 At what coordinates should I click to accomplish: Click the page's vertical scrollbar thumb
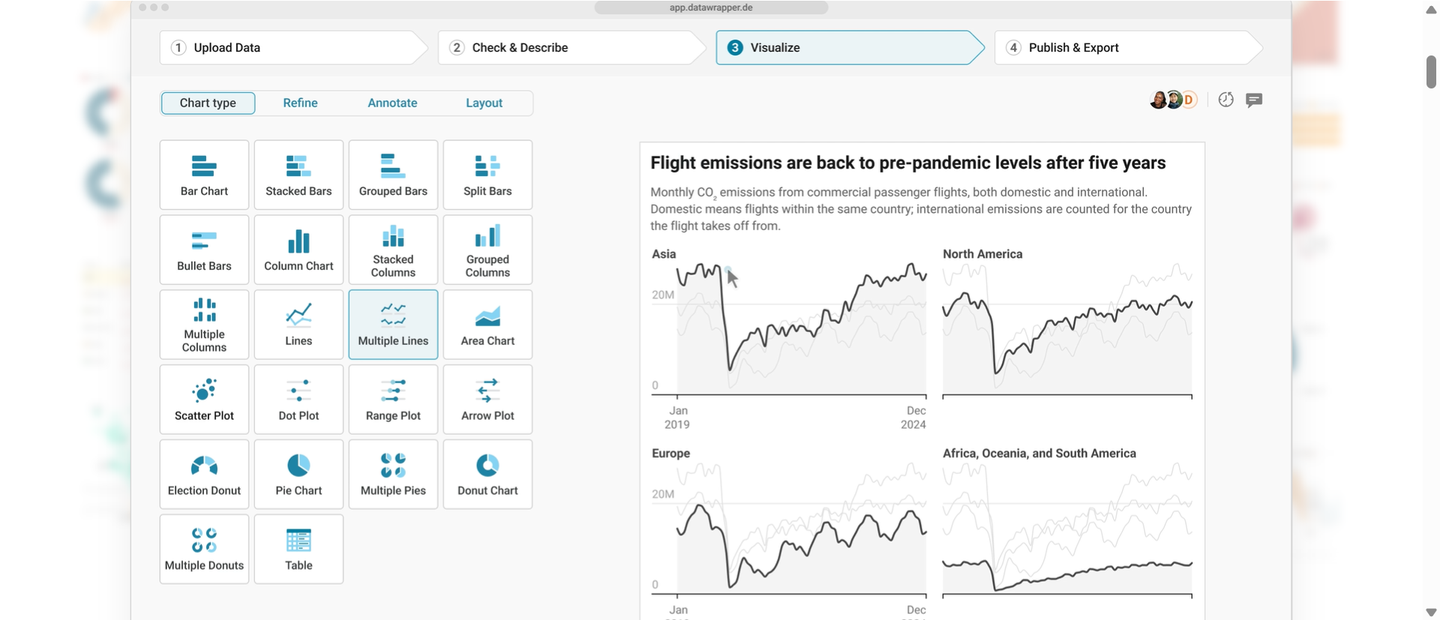pos(1431,72)
